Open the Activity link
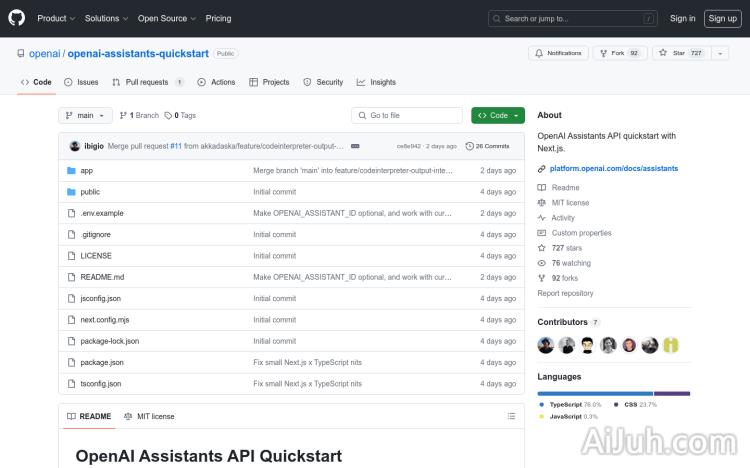750x468 pixels. [556, 218]
